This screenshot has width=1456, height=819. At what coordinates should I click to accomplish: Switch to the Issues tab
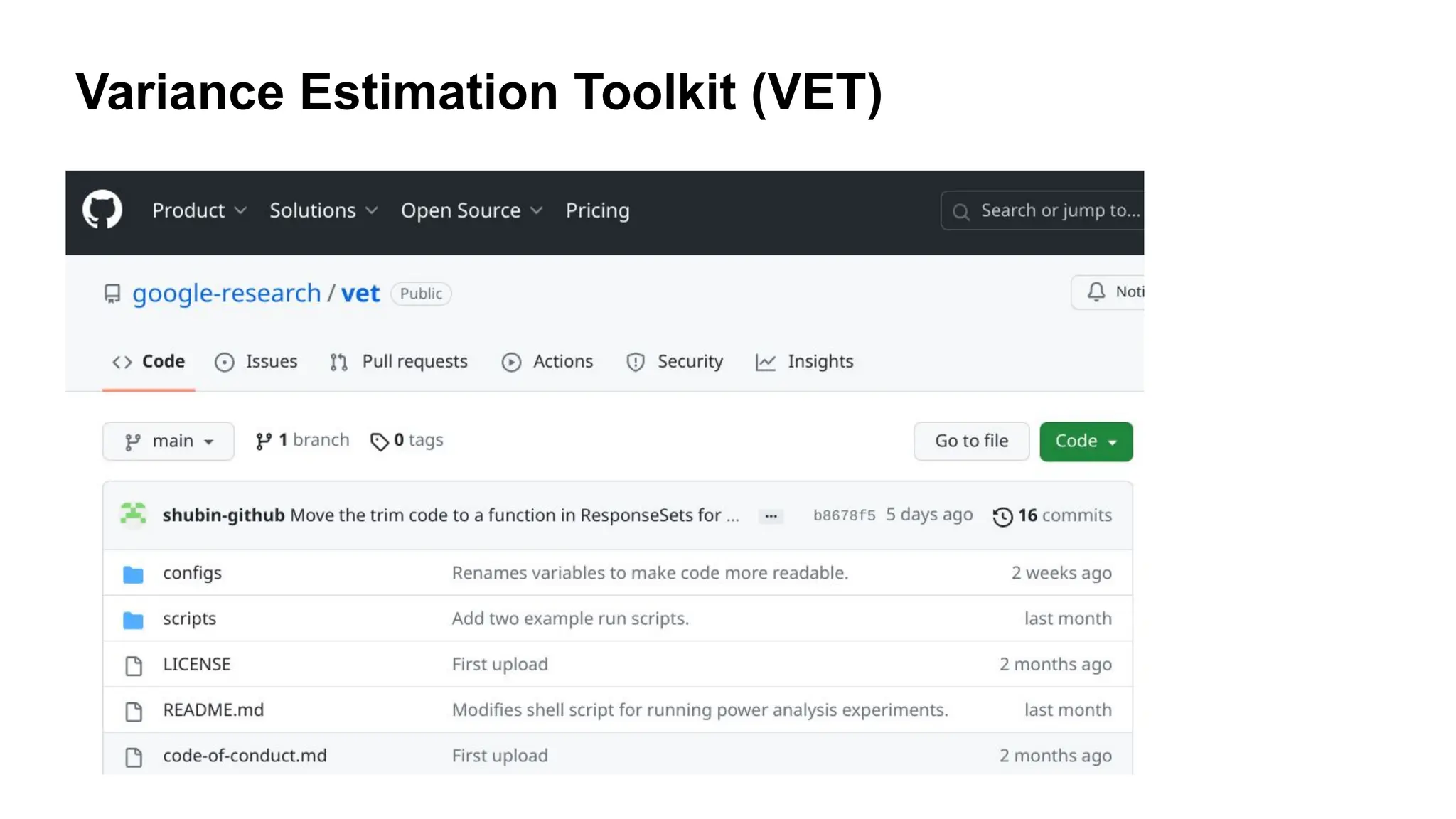[x=256, y=362]
